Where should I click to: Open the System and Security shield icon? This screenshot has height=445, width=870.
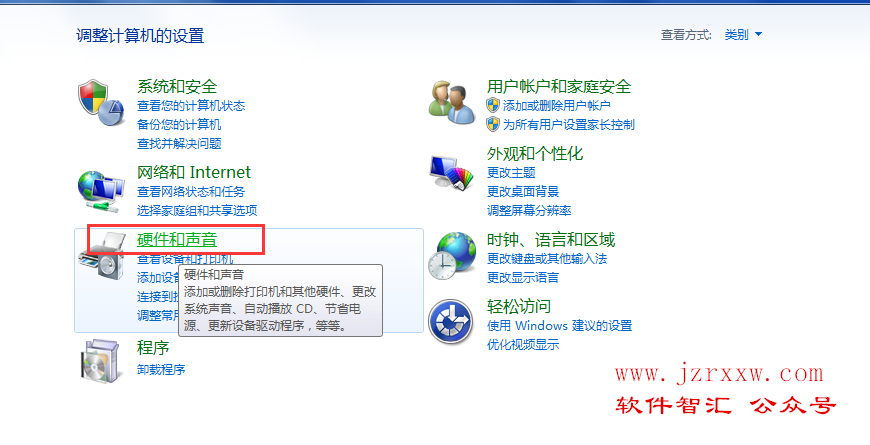coord(100,102)
